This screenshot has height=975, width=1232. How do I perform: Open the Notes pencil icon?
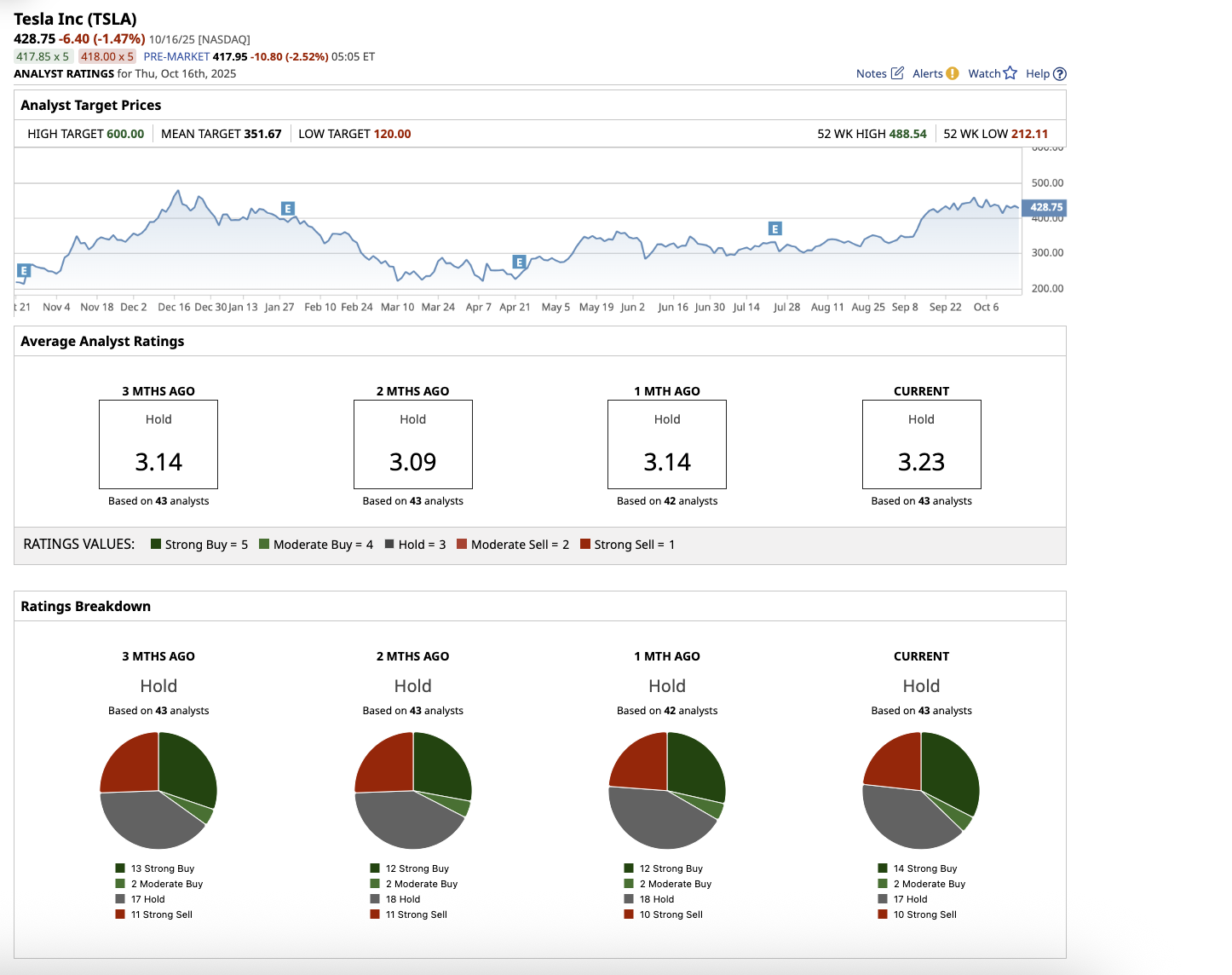897,73
